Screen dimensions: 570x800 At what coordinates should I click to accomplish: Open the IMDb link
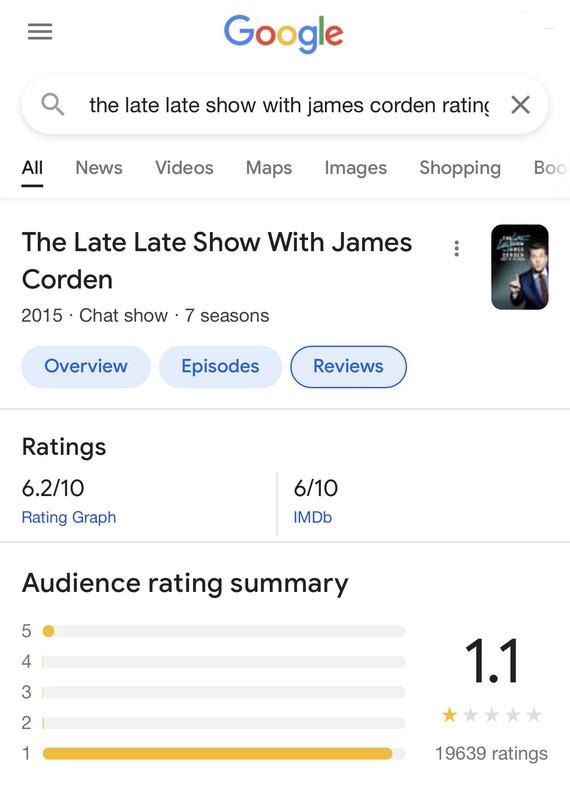(313, 517)
